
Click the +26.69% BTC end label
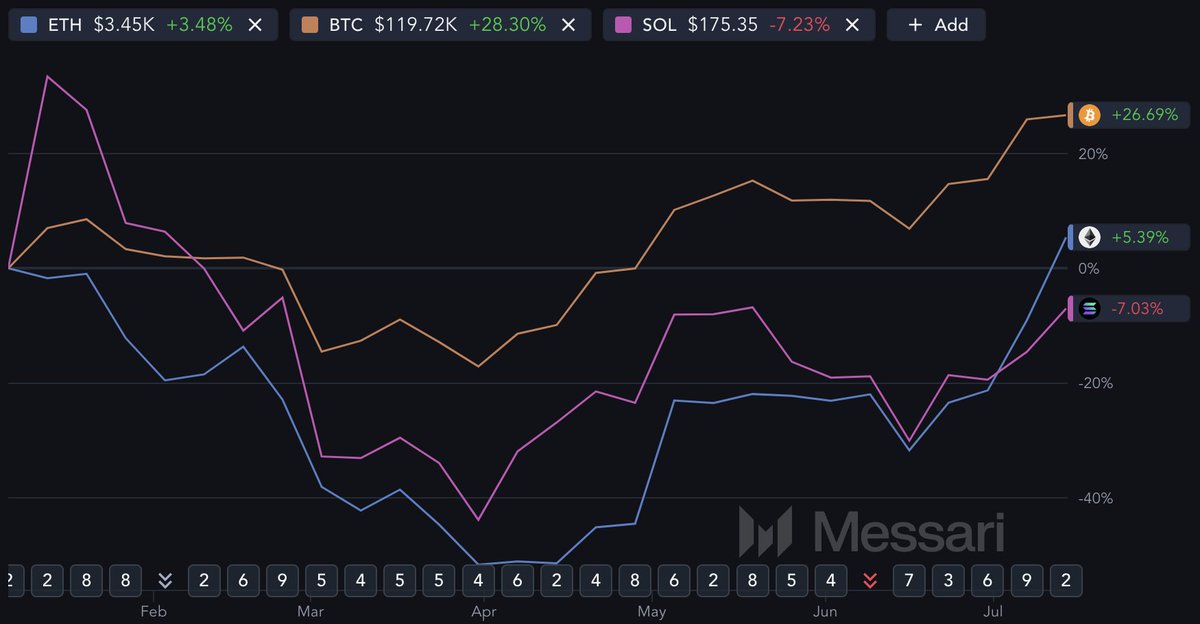[x=1131, y=116]
